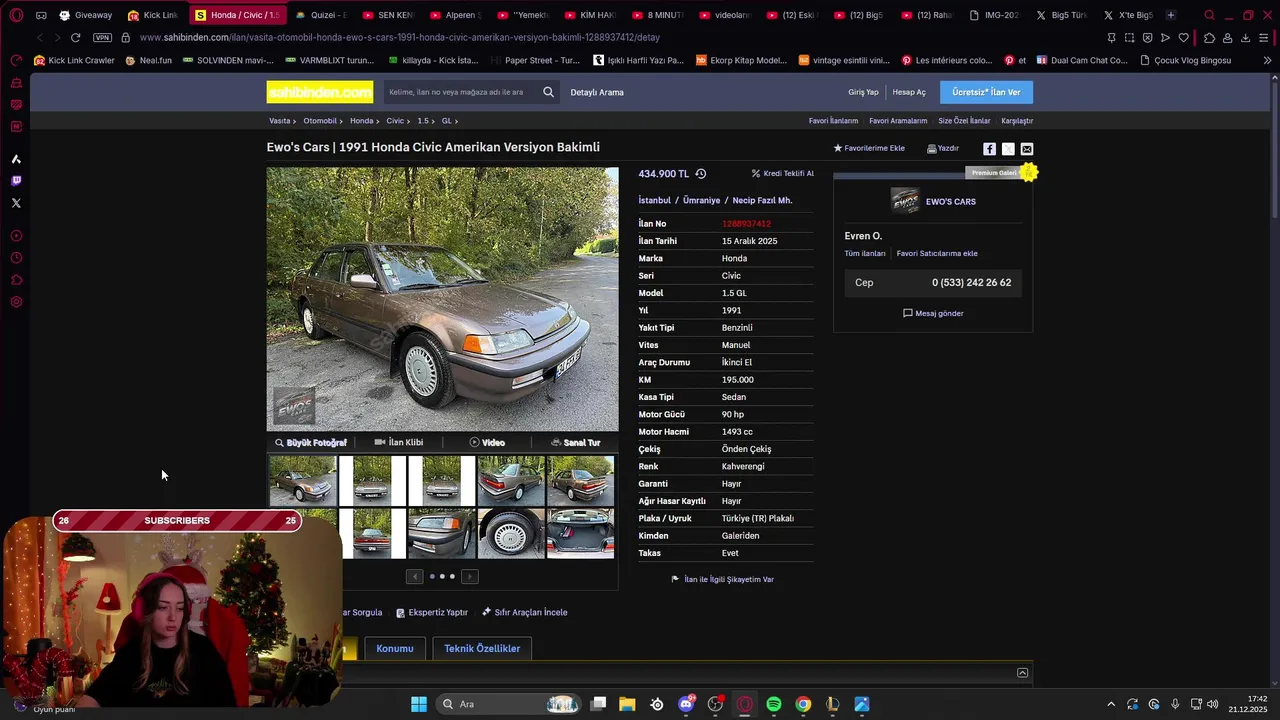Screen dimensions: 1280x720
Task: Open Opera downloads icon in toolbar
Action: click(1245, 38)
